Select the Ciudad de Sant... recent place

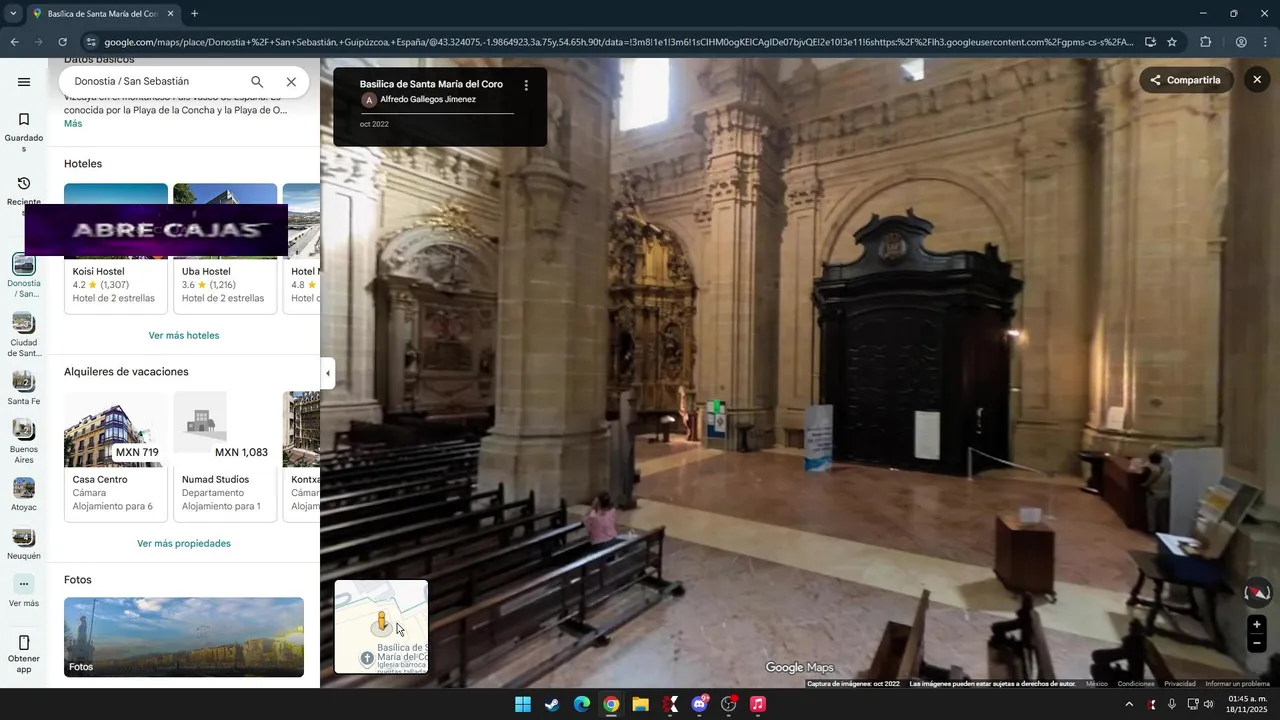24,335
